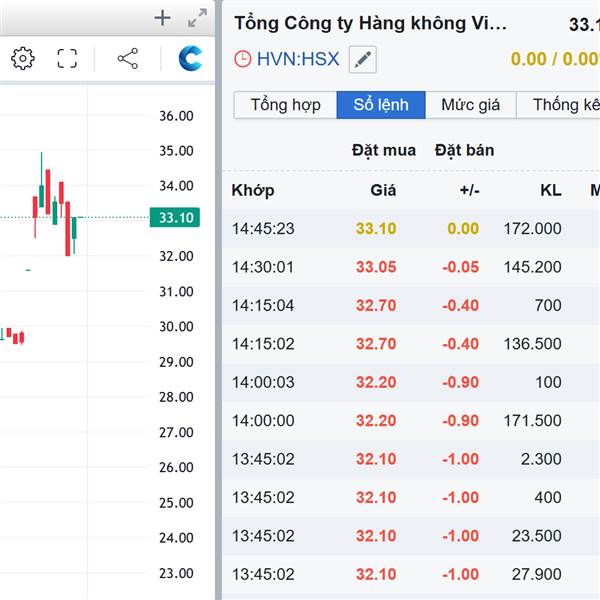This screenshot has width=600, height=600.
Task: Open the Mức giá tab
Action: click(x=471, y=105)
